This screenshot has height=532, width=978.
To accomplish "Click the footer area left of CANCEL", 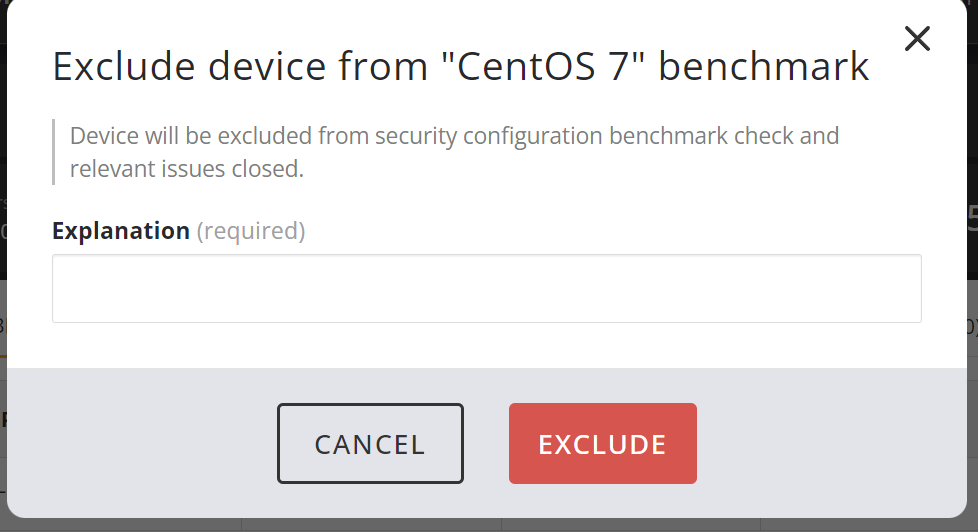I will [x=140, y=443].
